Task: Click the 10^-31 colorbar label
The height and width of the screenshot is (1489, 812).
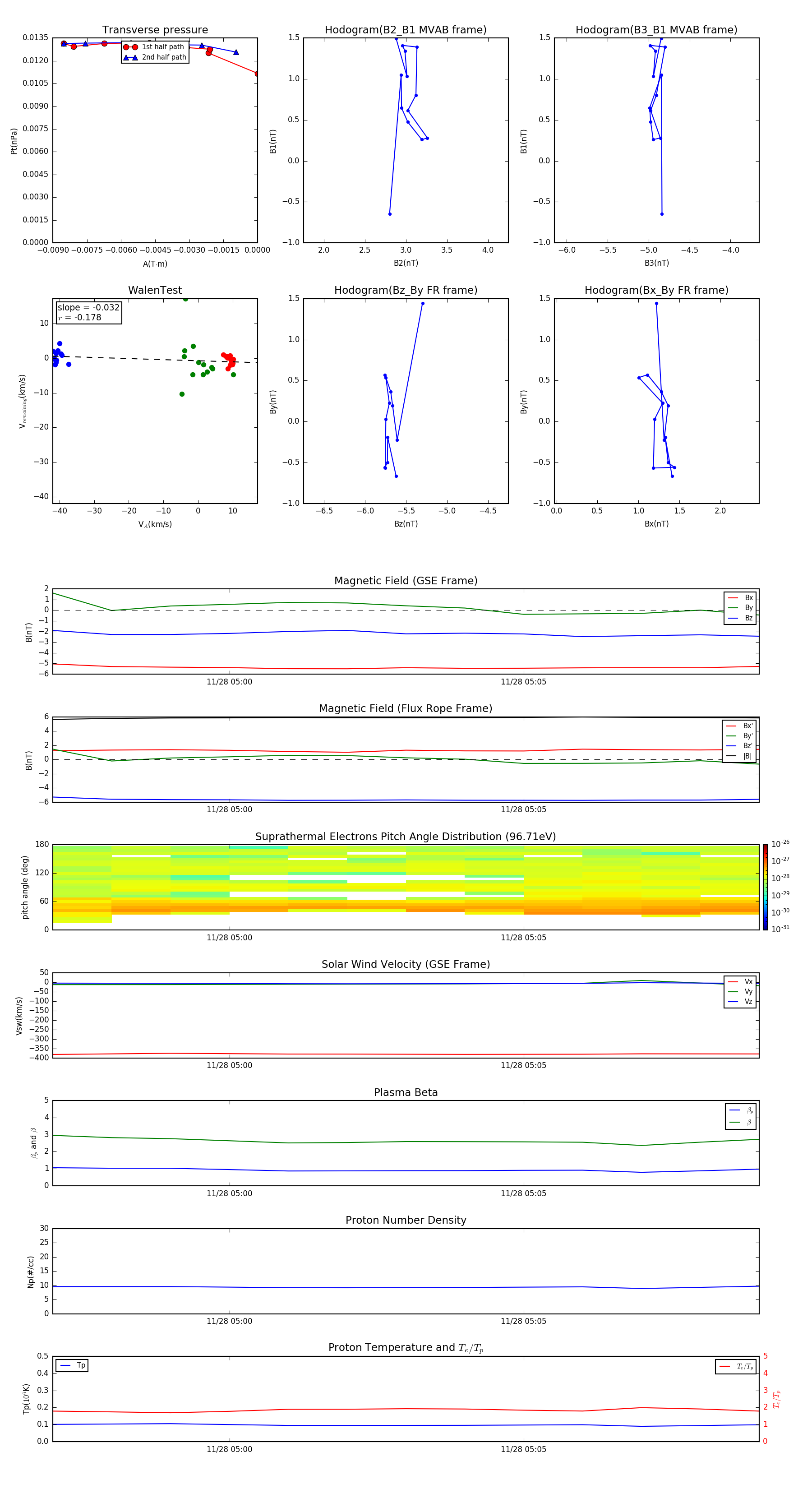Action: [x=780, y=929]
